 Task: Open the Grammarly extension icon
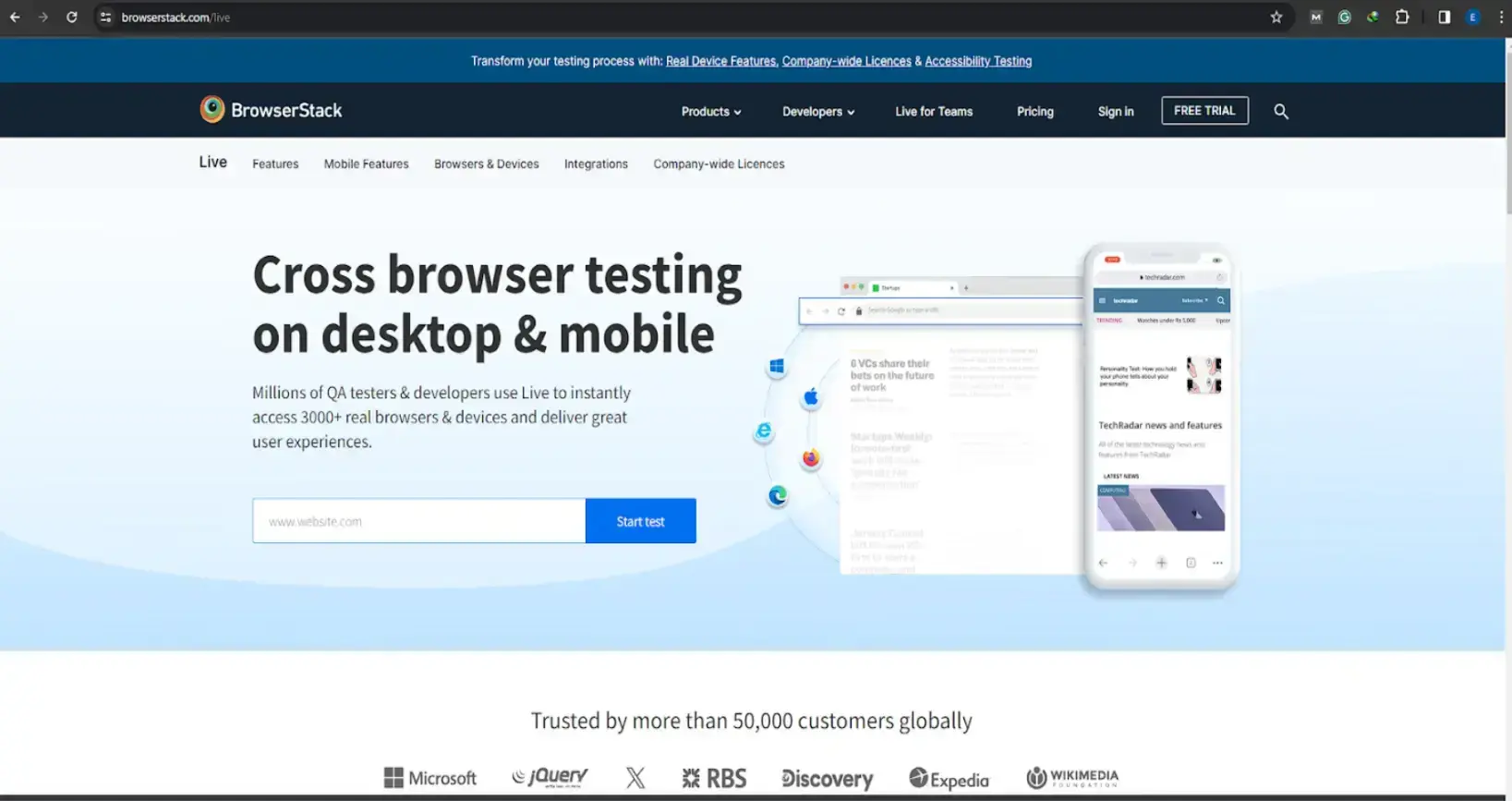click(1345, 18)
